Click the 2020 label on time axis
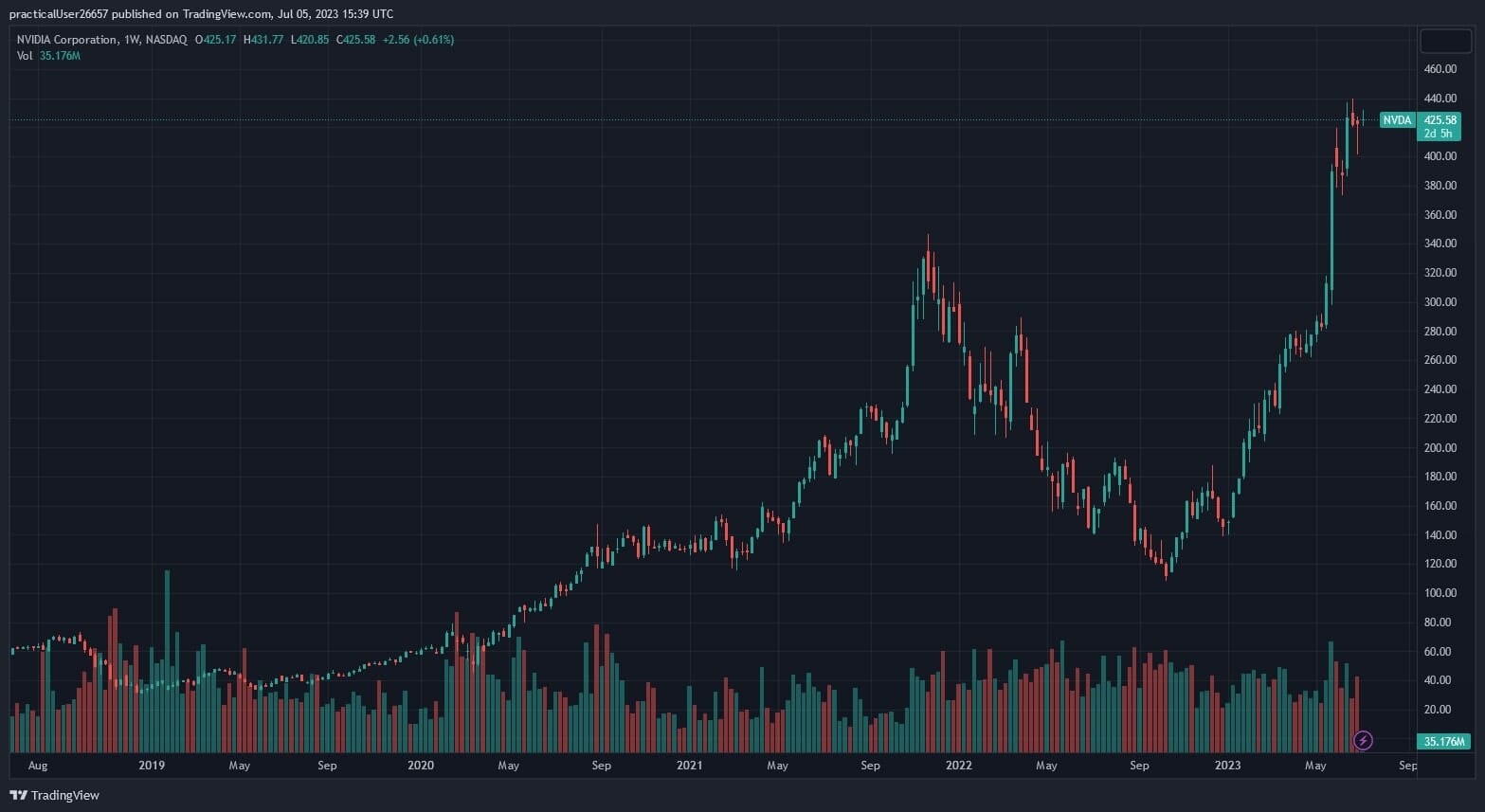The image size is (1485, 812). (x=420, y=766)
